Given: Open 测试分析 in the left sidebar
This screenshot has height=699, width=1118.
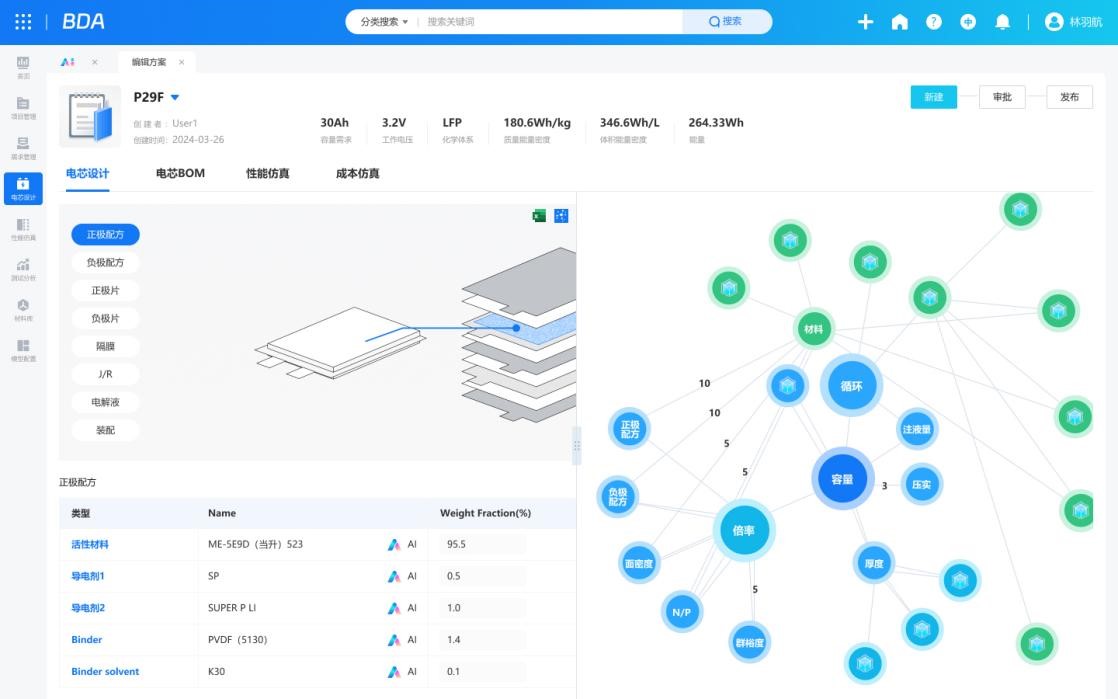Looking at the screenshot, I should [23, 270].
